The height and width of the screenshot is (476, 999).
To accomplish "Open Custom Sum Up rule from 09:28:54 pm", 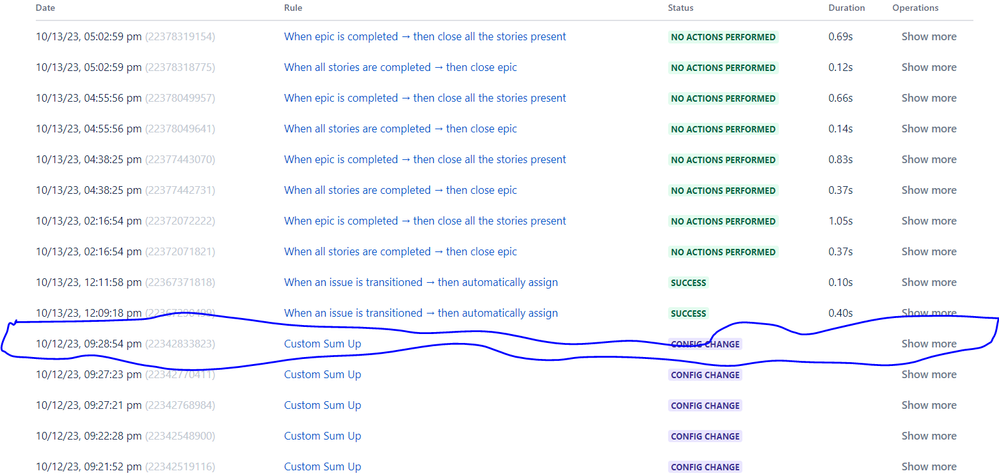I will [322, 344].
